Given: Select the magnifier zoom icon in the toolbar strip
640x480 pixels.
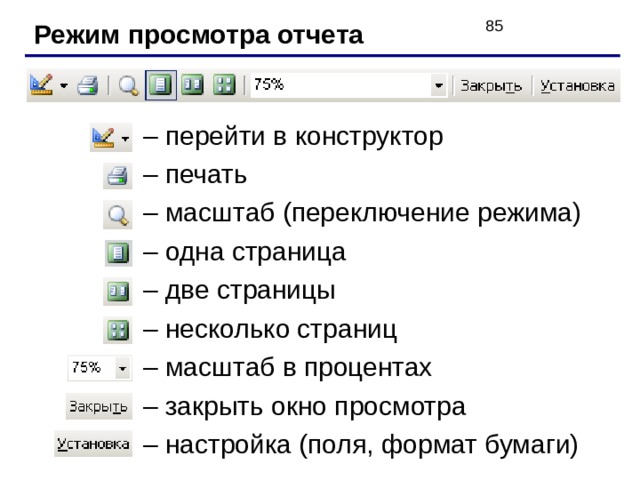Looking at the screenshot, I should 128,86.
